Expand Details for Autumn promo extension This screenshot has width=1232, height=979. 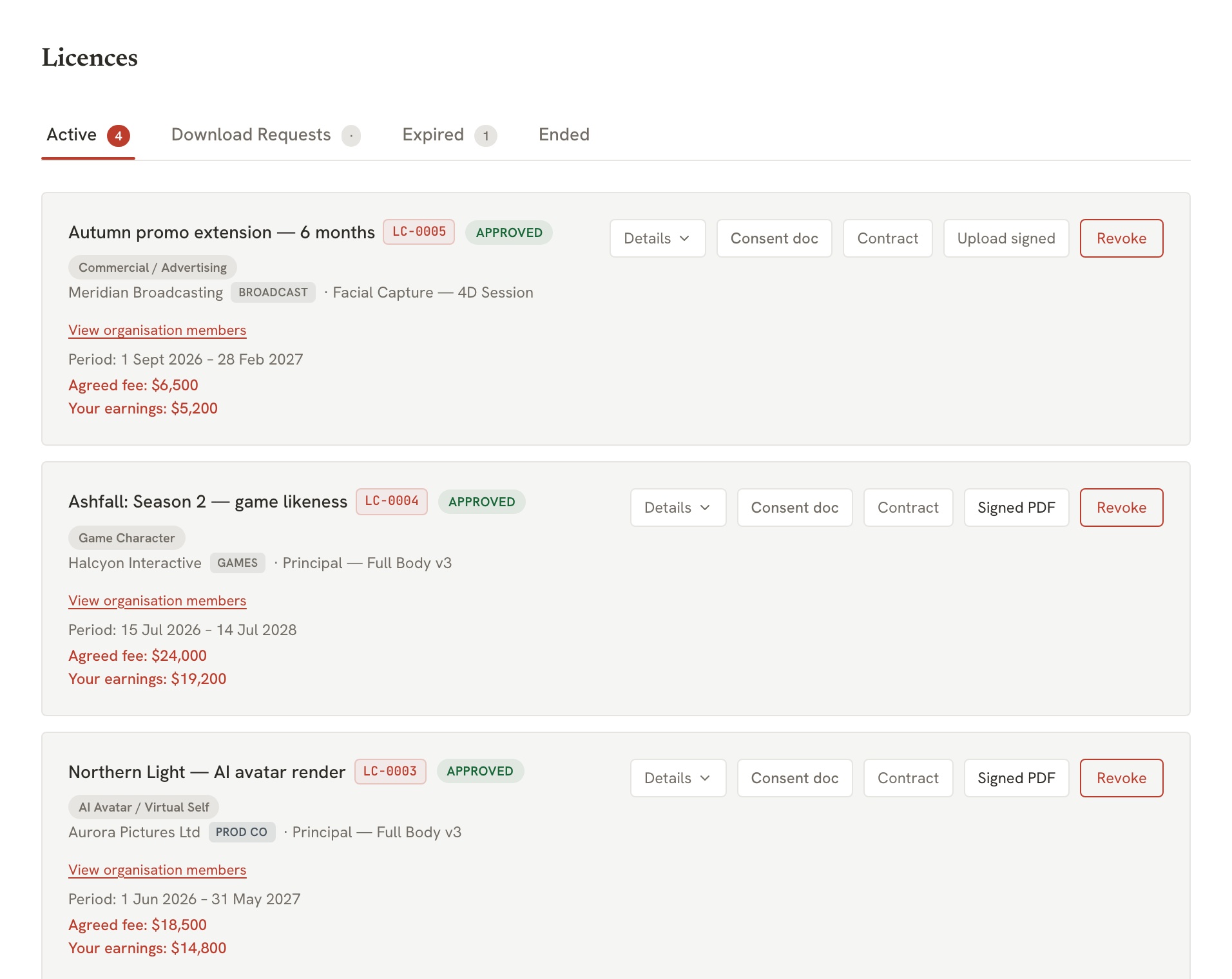(x=657, y=238)
